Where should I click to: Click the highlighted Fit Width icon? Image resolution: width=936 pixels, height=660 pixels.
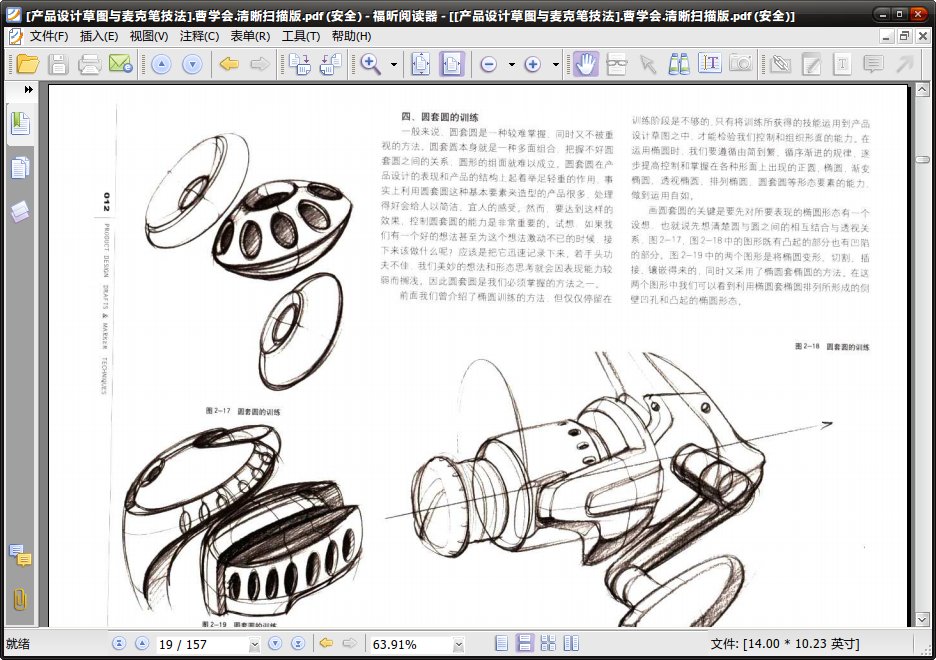click(452, 64)
